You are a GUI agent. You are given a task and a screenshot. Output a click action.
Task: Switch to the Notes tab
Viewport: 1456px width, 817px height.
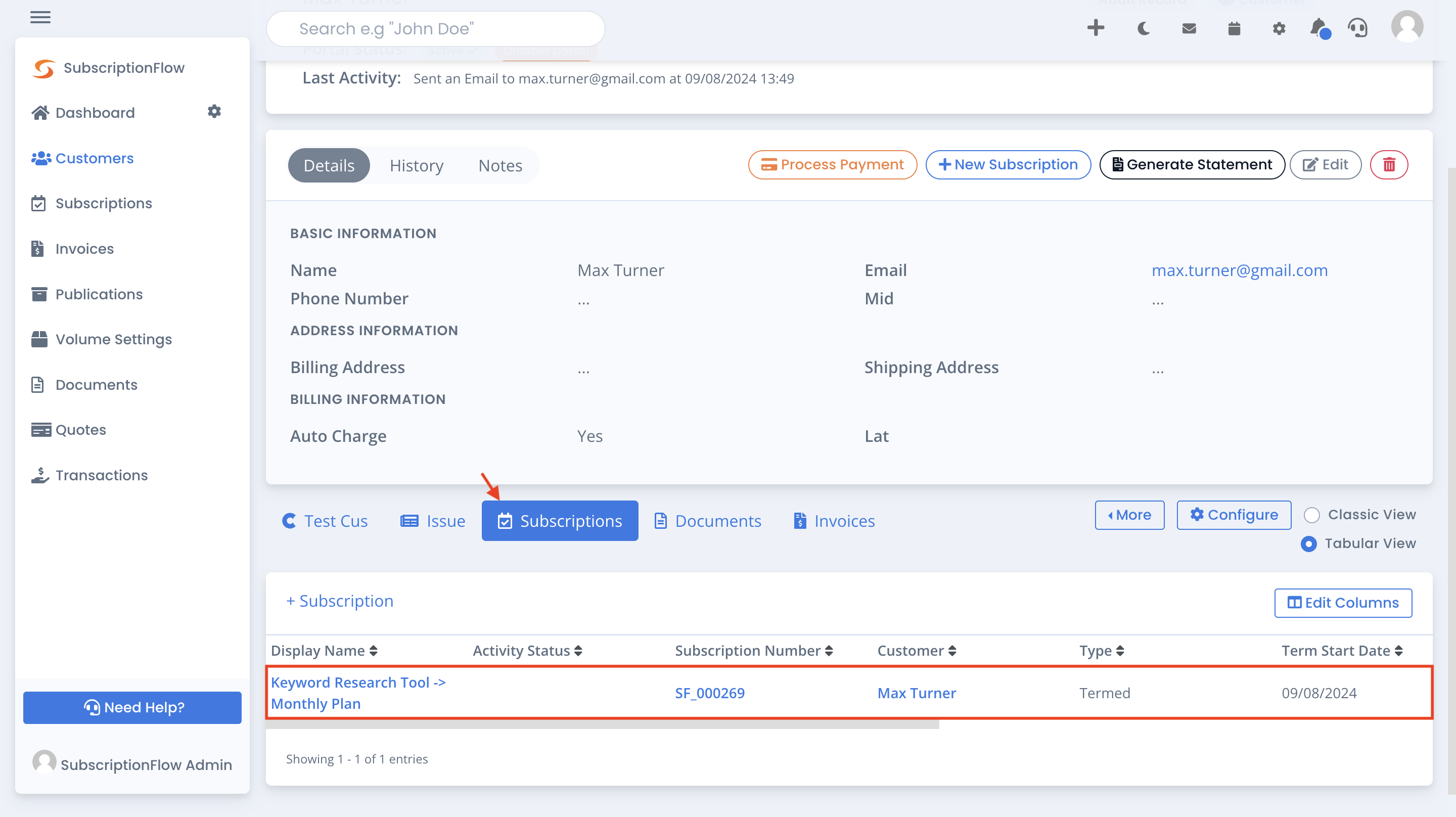(x=500, y=165)
